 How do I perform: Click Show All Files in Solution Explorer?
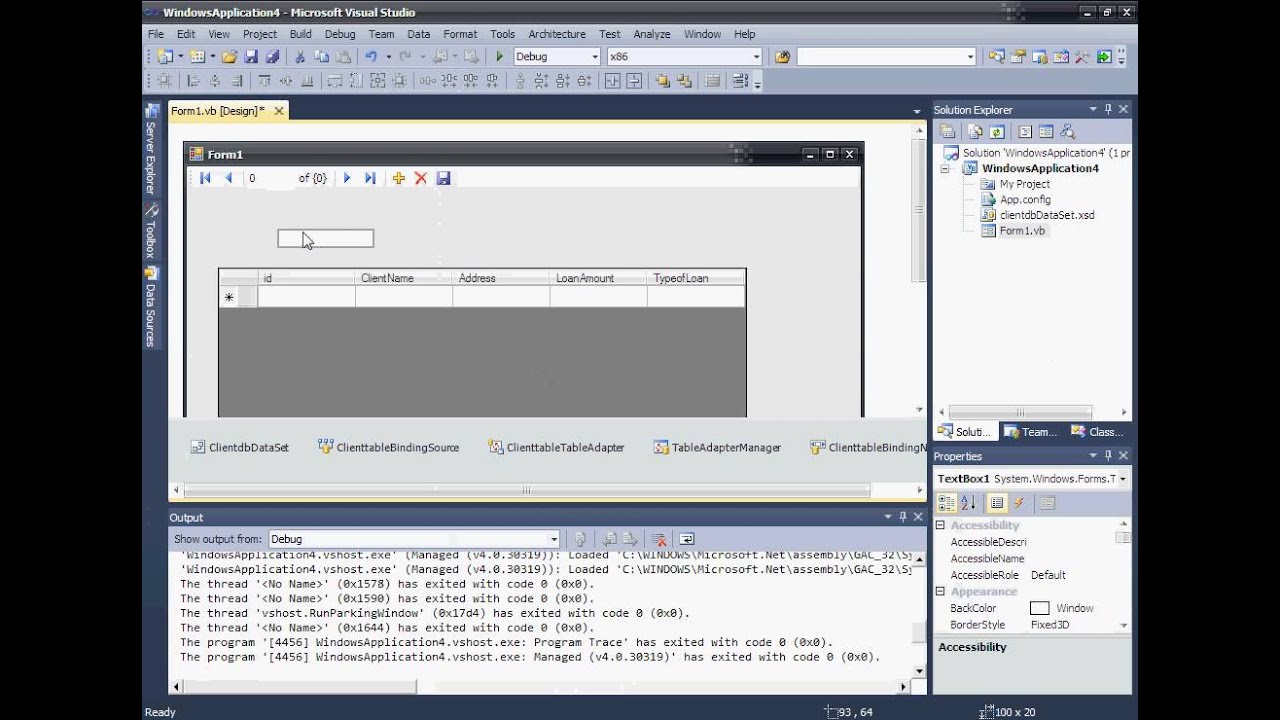(975, 131)
